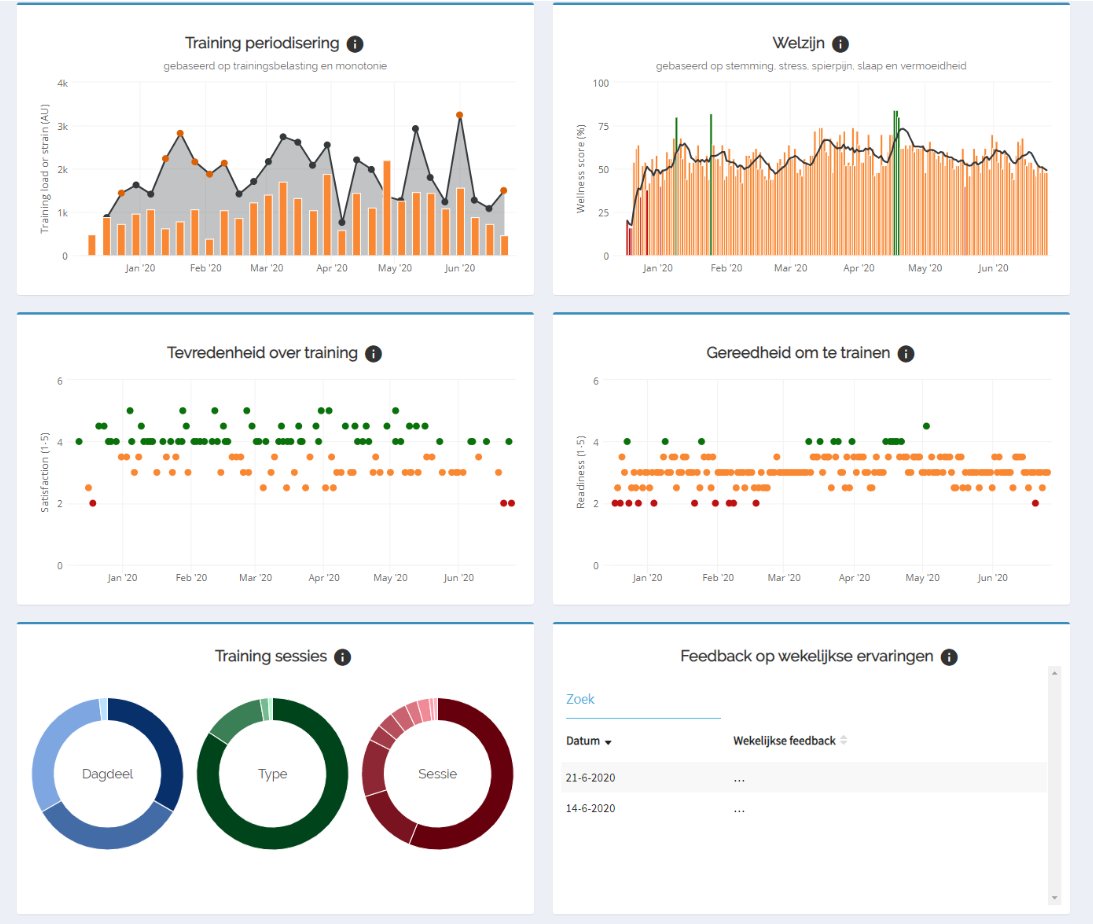Viewport: 1093px width, 924px height.
Task: Show info for Training sessies
Action: click(342, 657)
